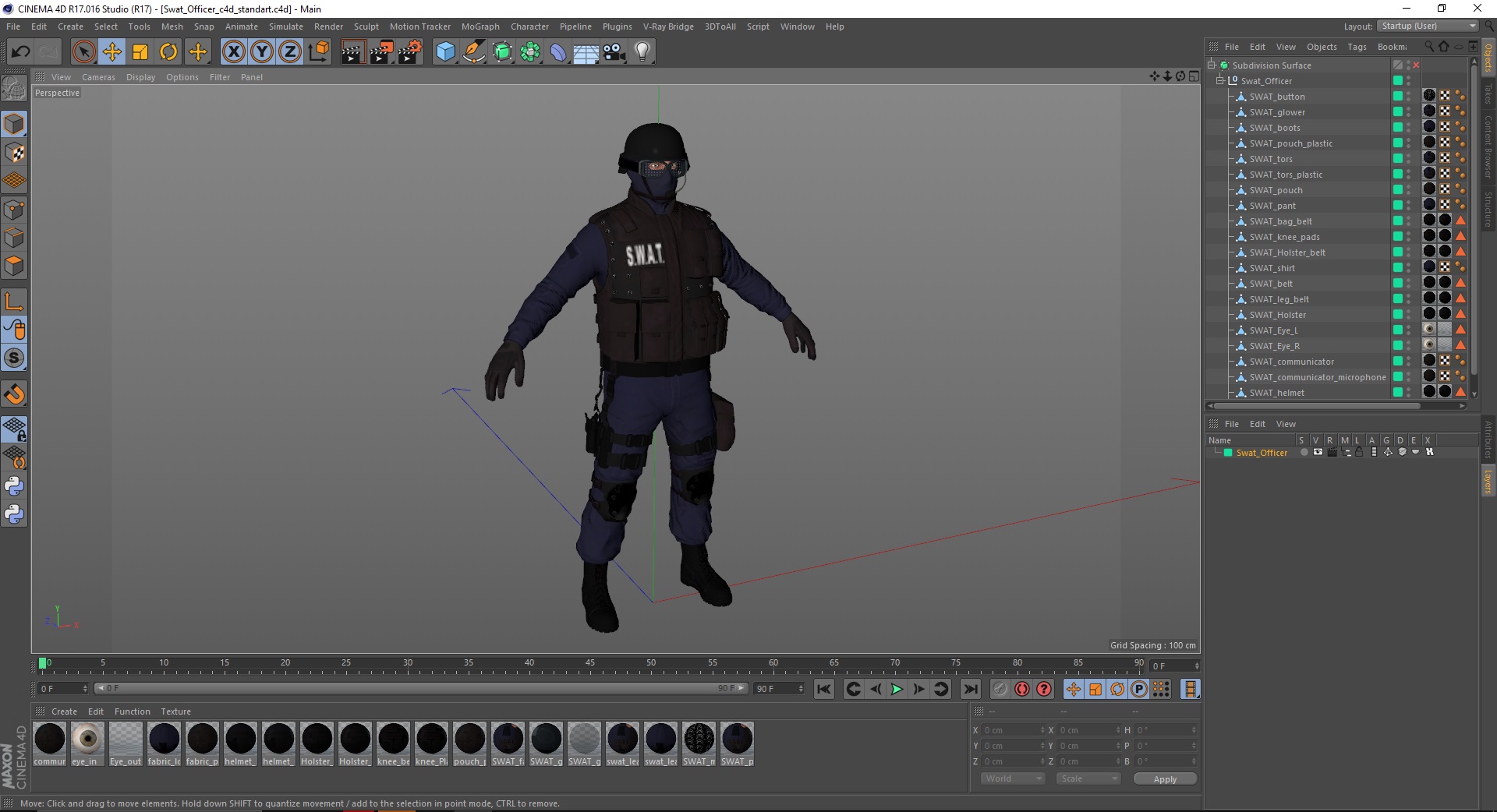Toggle layer color square of SWAT_pant
The image size is (1497, 812).
[x=1398, y=206]
